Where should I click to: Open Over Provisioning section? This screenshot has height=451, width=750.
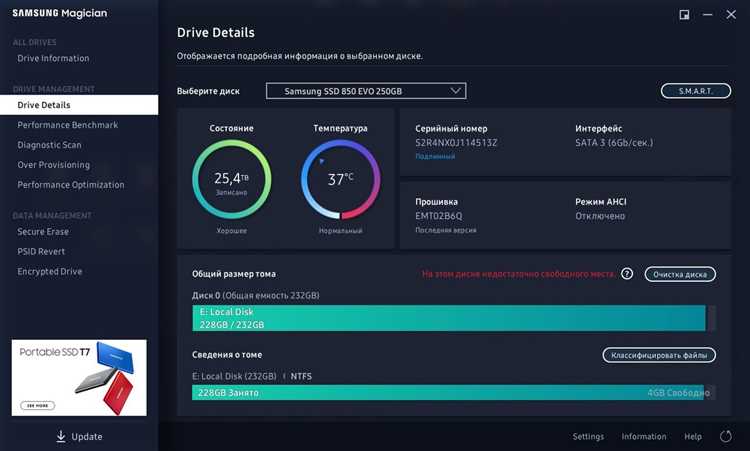[x=54, y=165]
